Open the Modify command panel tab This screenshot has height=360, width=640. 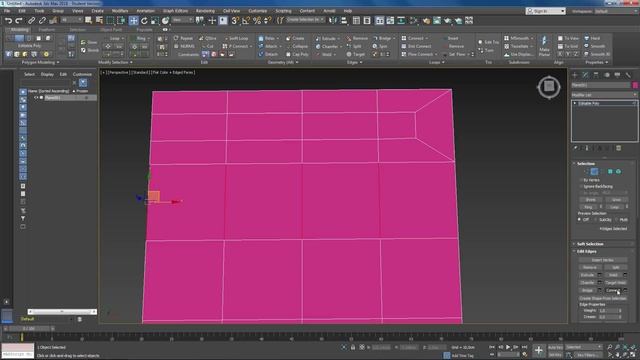[585, 75]
